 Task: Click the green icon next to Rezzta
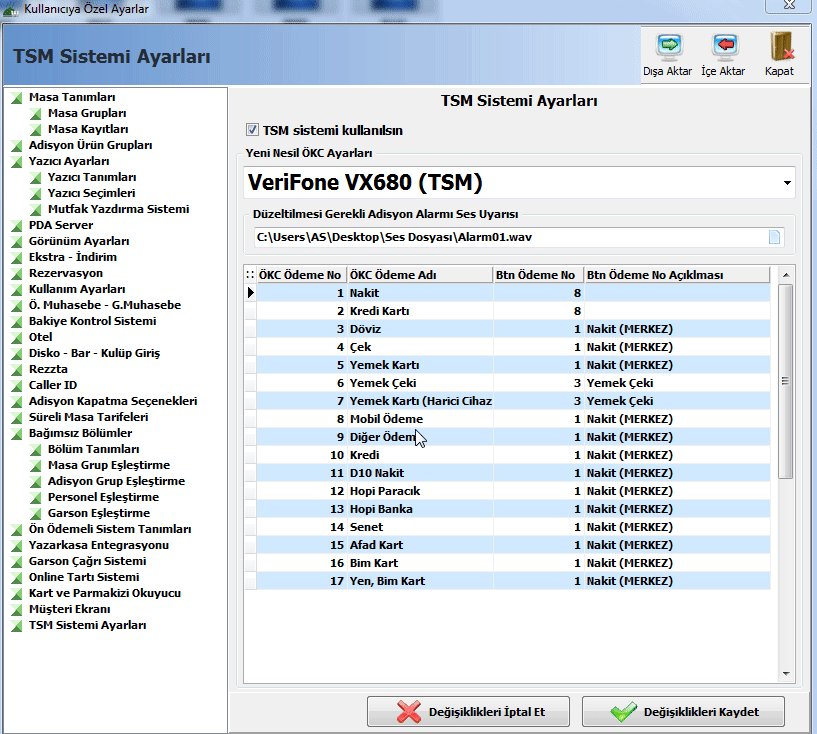pyautogui.click(x=17, y=369)
